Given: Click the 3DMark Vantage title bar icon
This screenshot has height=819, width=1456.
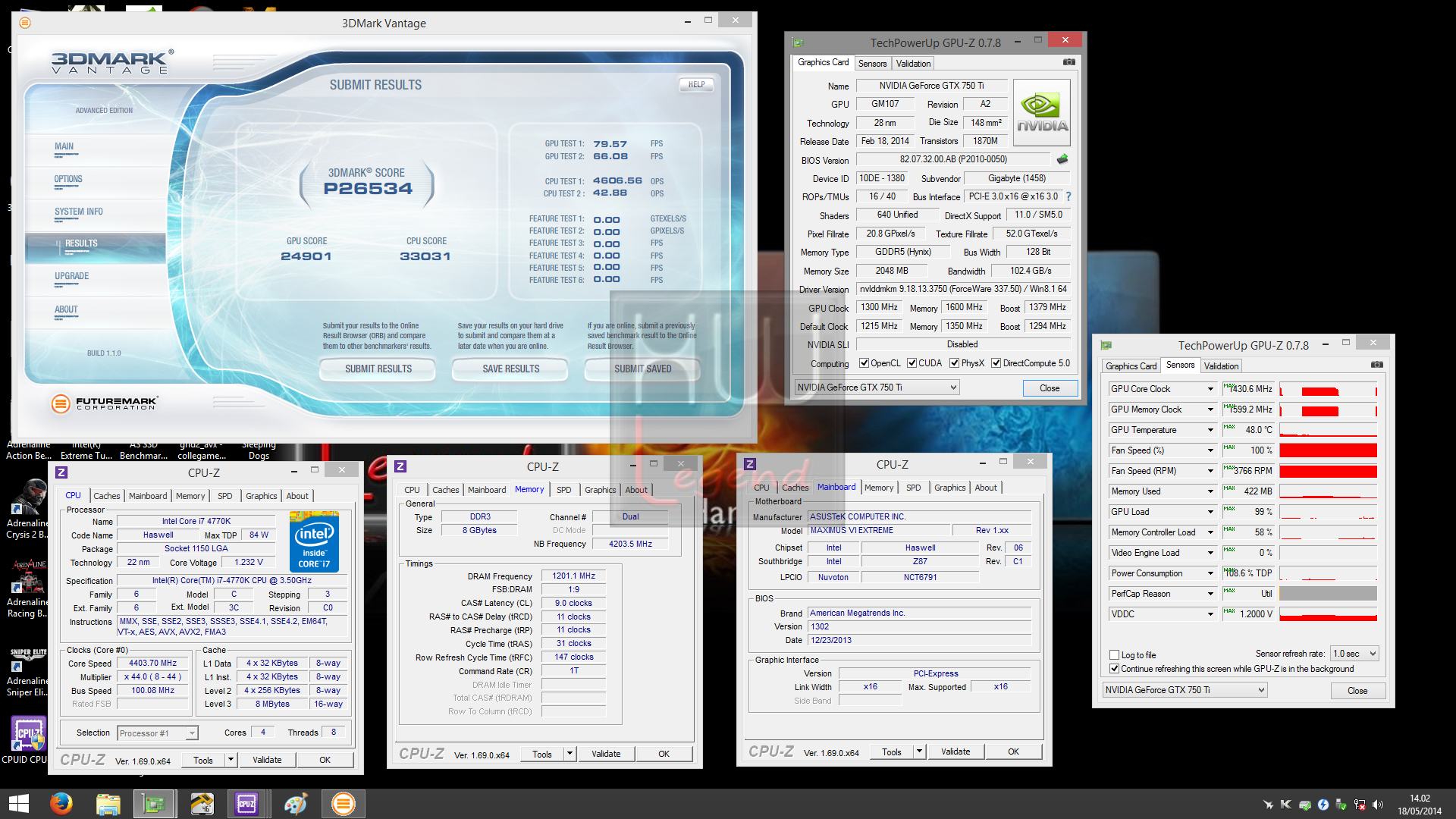Looking at the screenshot, I should tap(25, 23).
